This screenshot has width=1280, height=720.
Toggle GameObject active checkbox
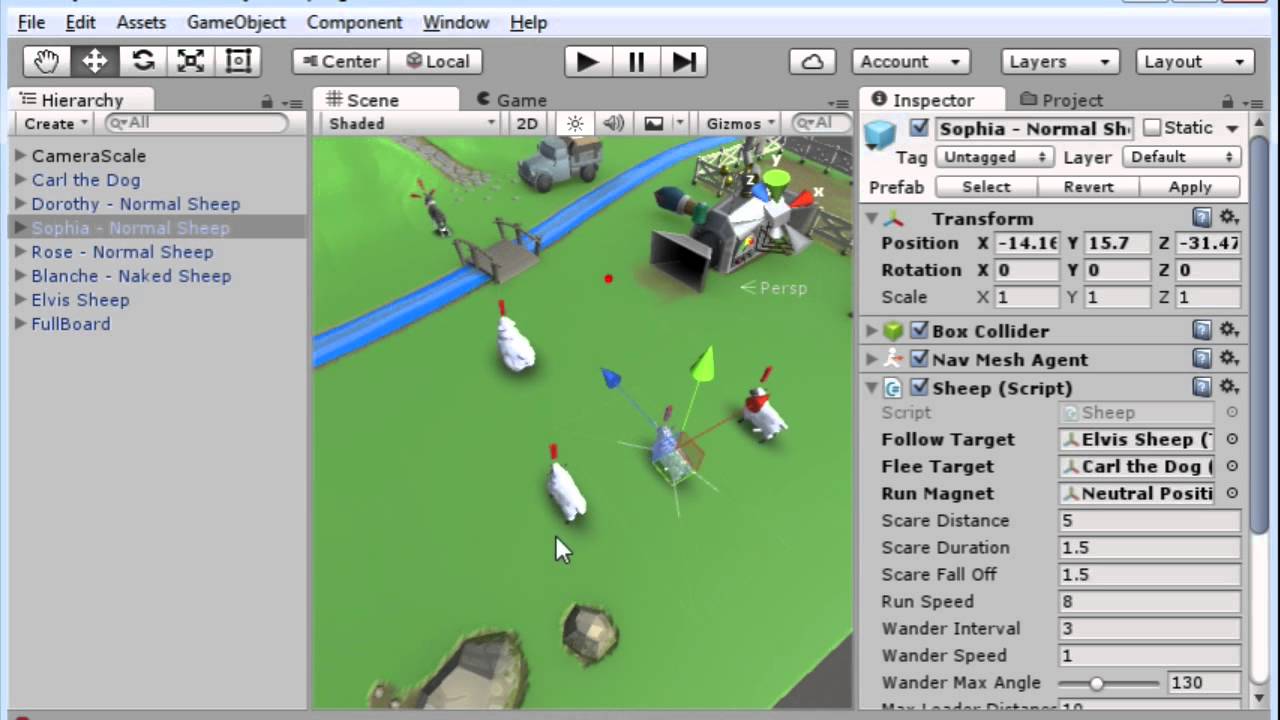click(x=919, y=128)
